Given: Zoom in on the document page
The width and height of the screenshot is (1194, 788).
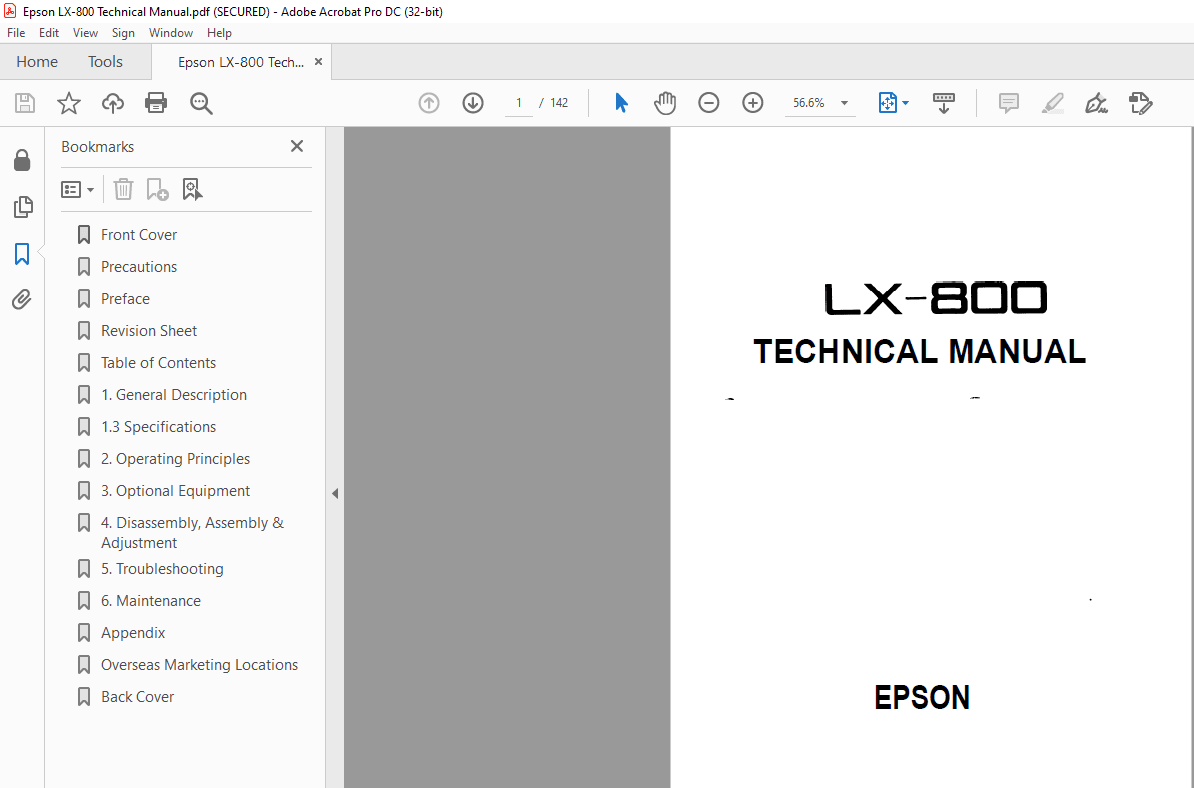Looking at the screenshot, I should (752, 102).
